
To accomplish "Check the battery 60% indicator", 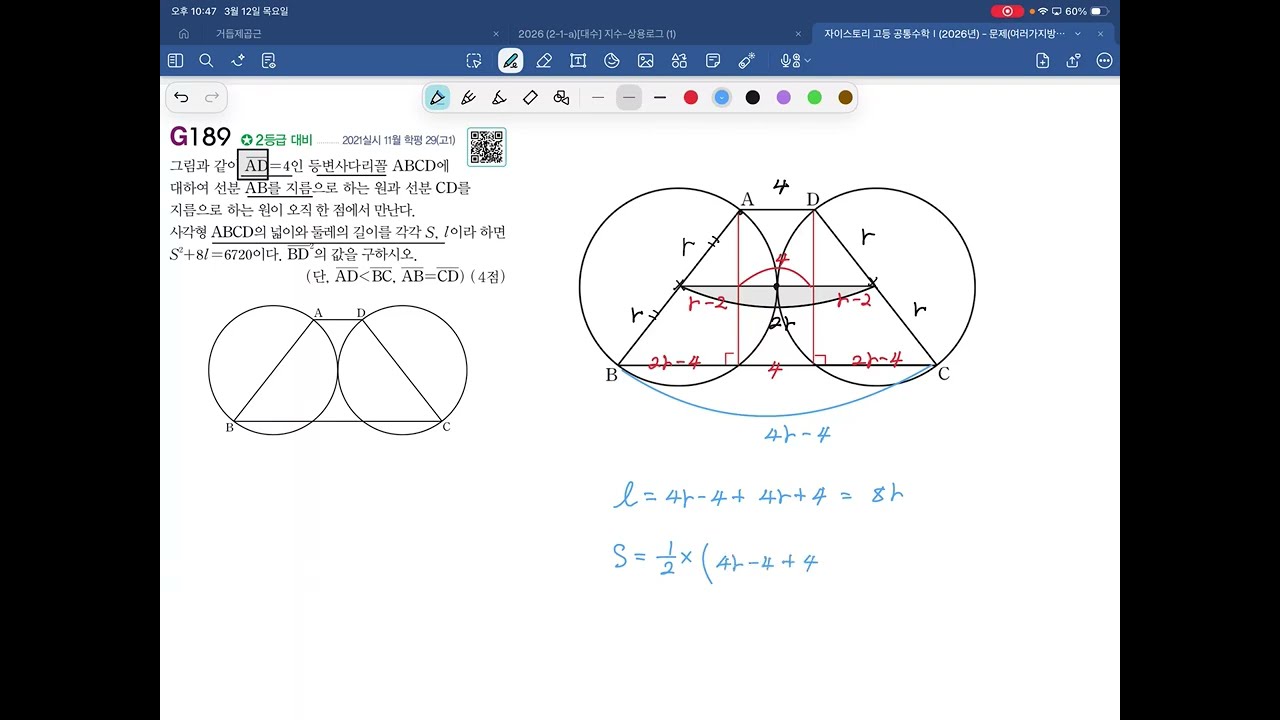I will coord(1087,11).
